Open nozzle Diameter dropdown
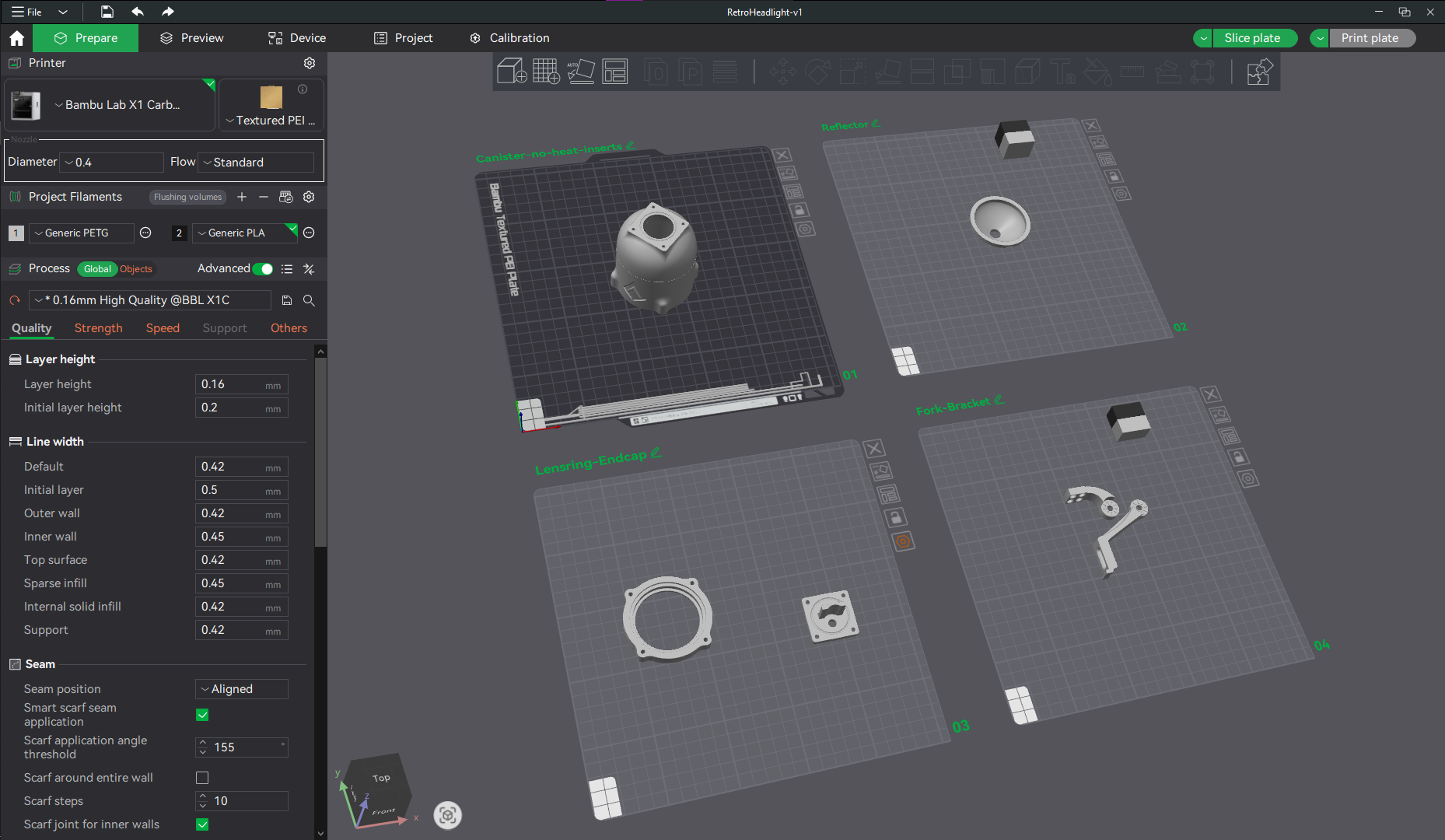Screen dimensions: 1445x840 click(113, 163)
